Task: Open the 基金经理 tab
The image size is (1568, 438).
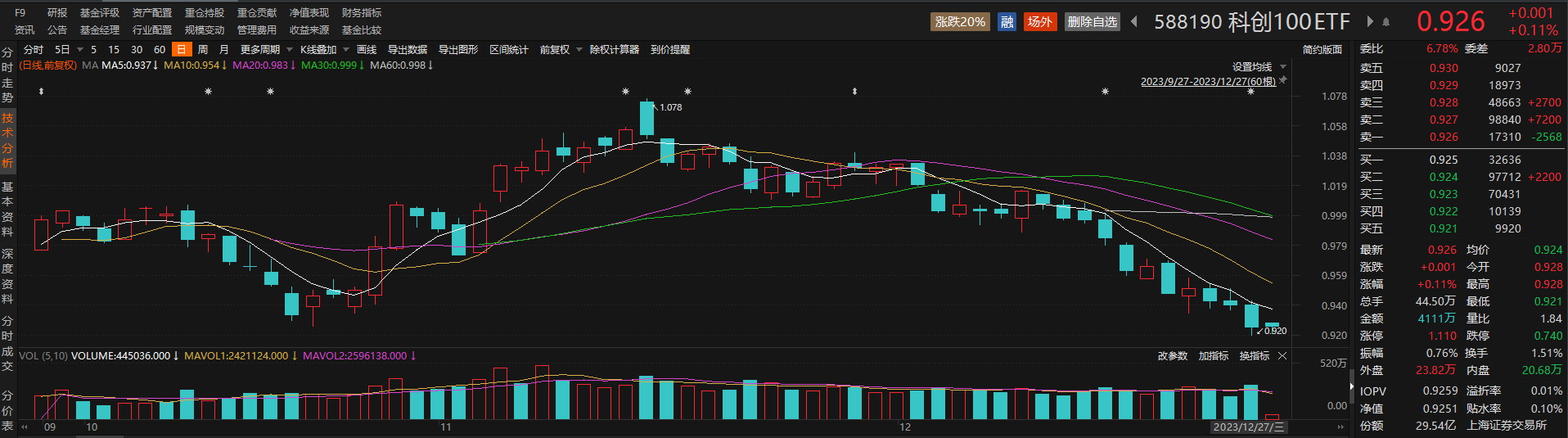Action: [99, 30]
